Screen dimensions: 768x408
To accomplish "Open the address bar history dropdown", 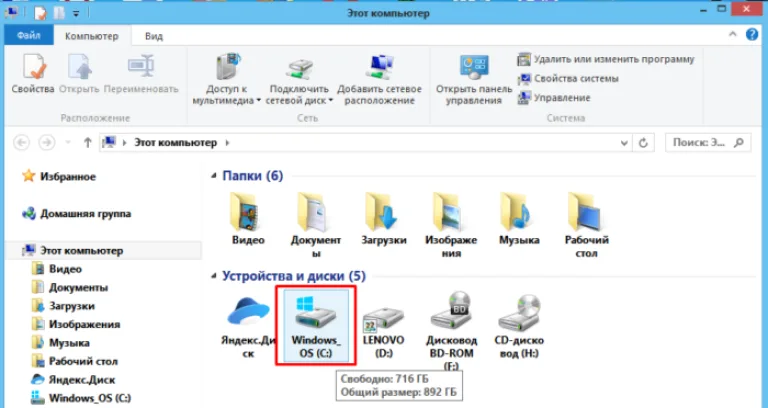I will [624, 143].
